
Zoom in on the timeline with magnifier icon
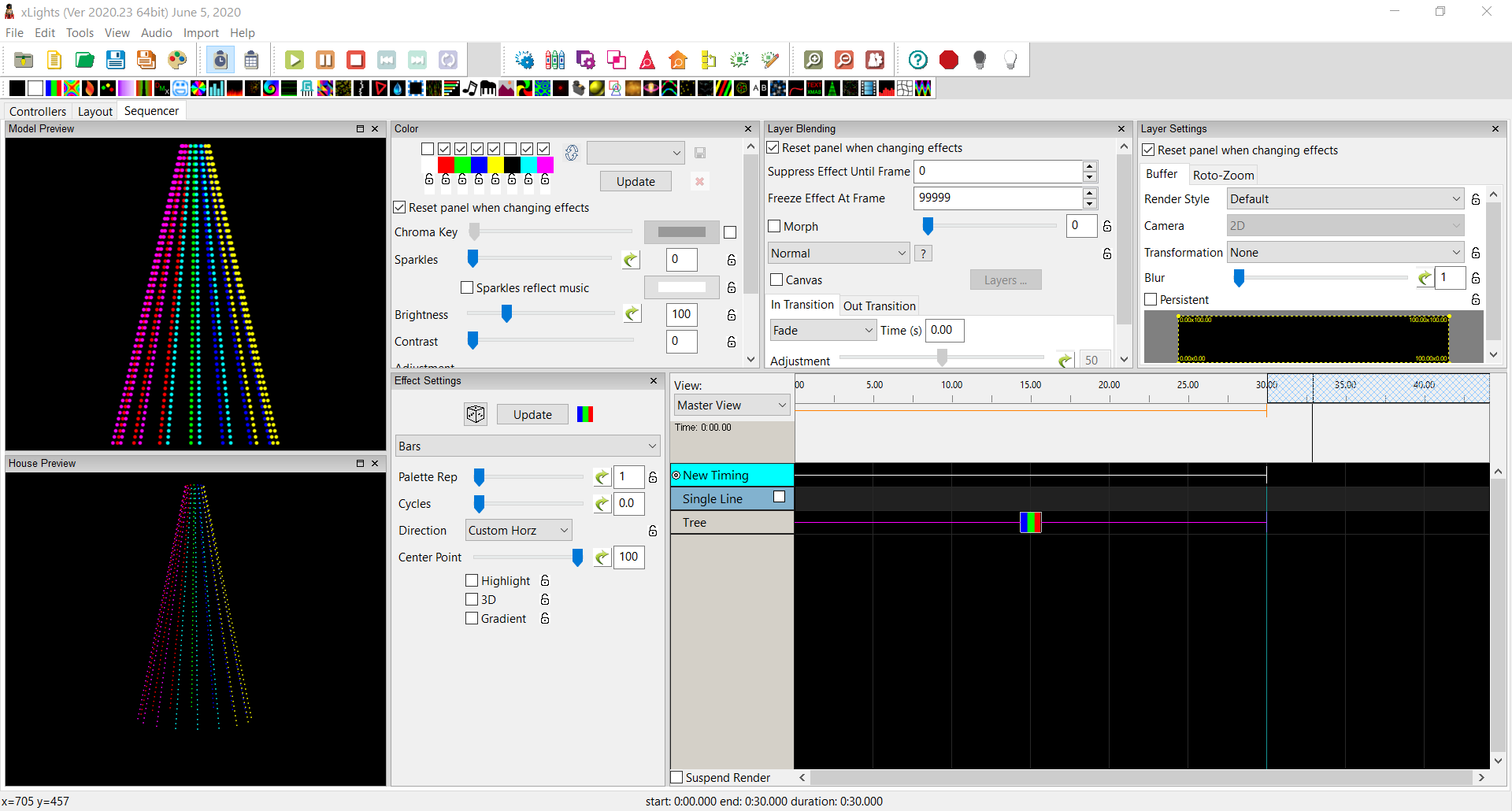point(813,59)
